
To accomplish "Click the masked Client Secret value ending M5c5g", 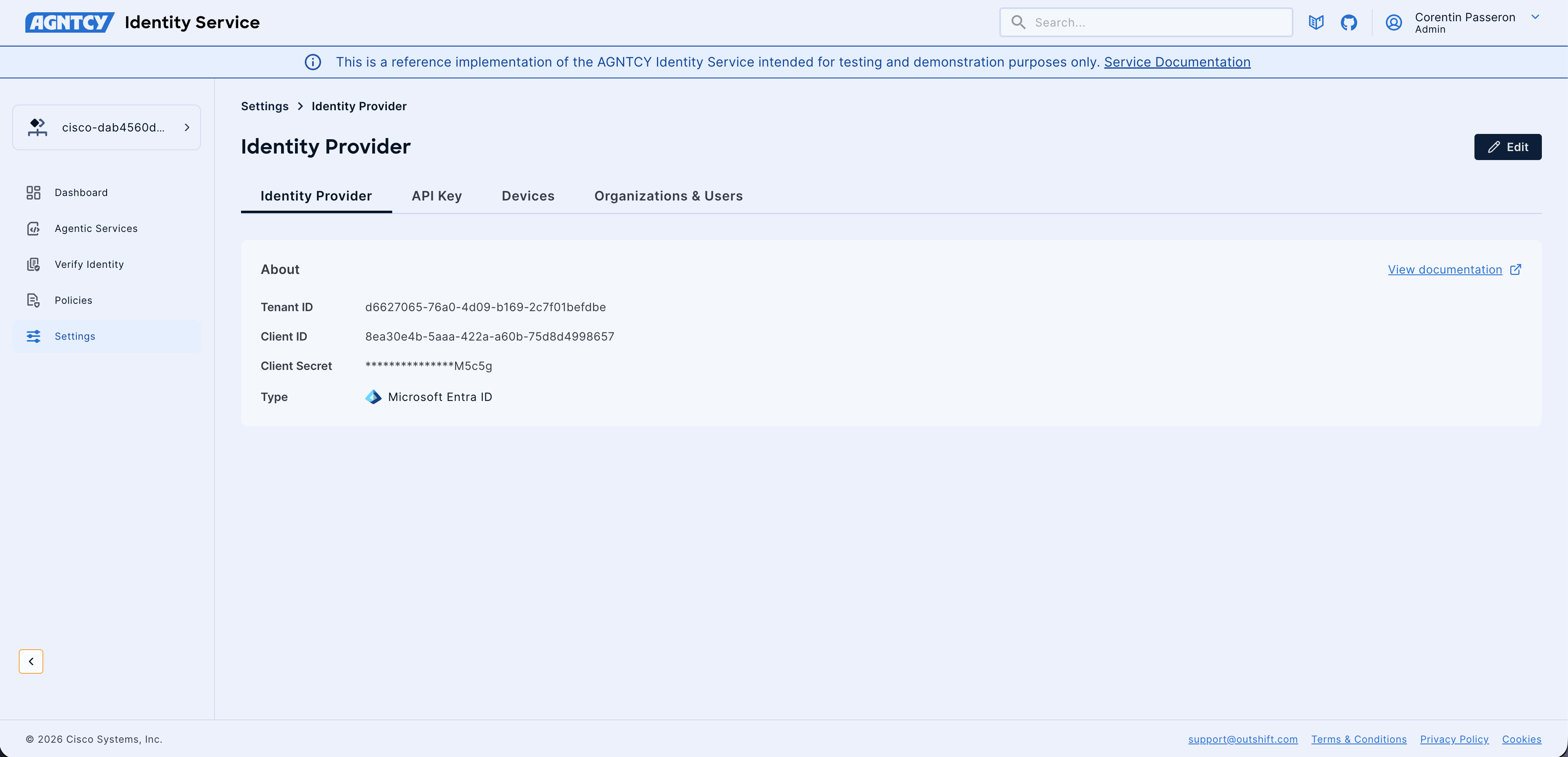I will (429, 366).
